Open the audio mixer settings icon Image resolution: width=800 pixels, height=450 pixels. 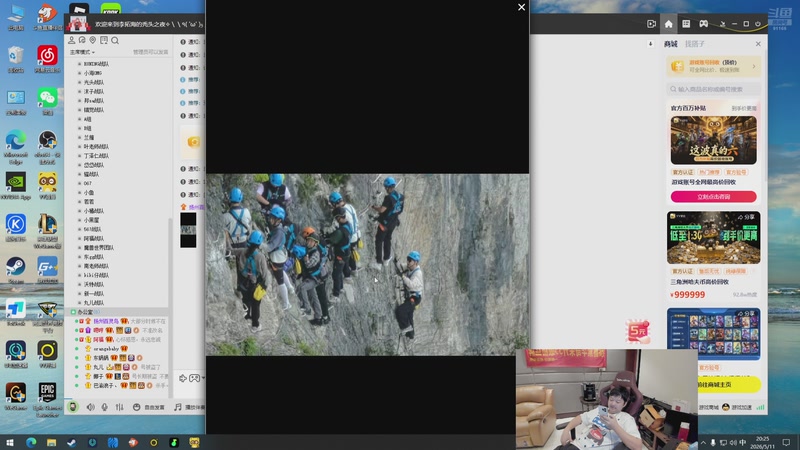coord(119,407)
